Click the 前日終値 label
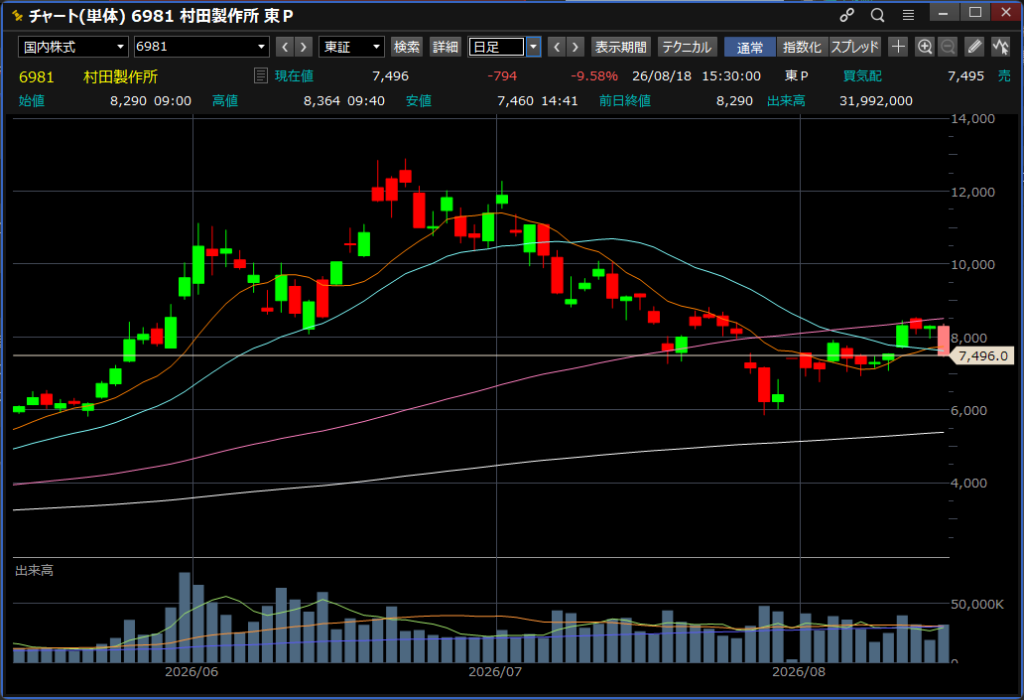1024x700 pixels. click(625, 101)
